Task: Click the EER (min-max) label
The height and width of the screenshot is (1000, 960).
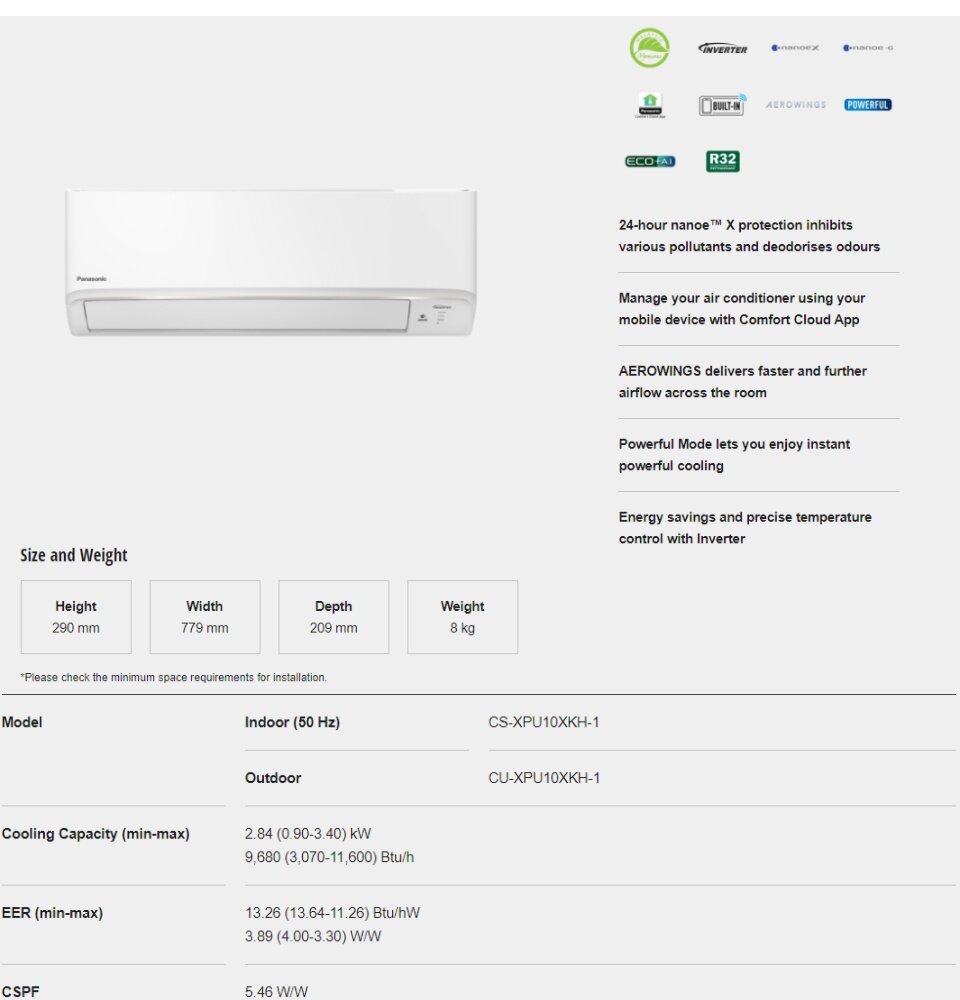Action: pos(52,913)
